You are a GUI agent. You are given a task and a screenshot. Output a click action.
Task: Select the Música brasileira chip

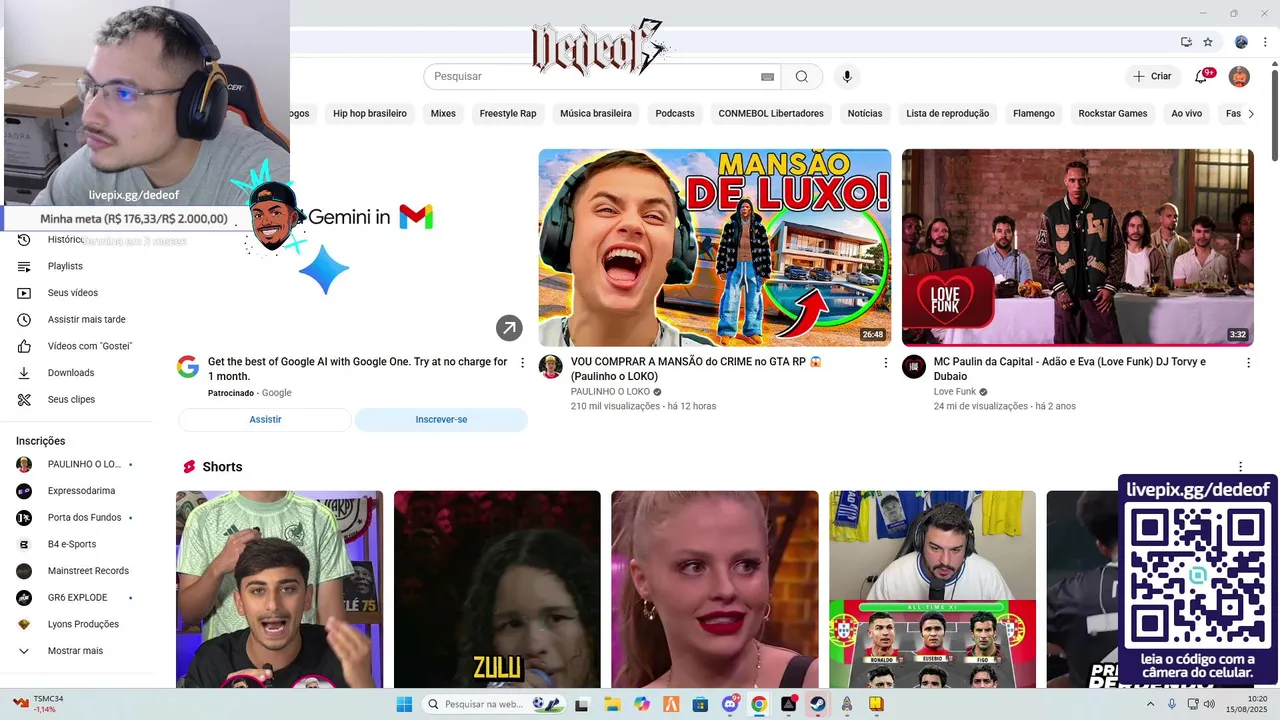tap(596, 114)
